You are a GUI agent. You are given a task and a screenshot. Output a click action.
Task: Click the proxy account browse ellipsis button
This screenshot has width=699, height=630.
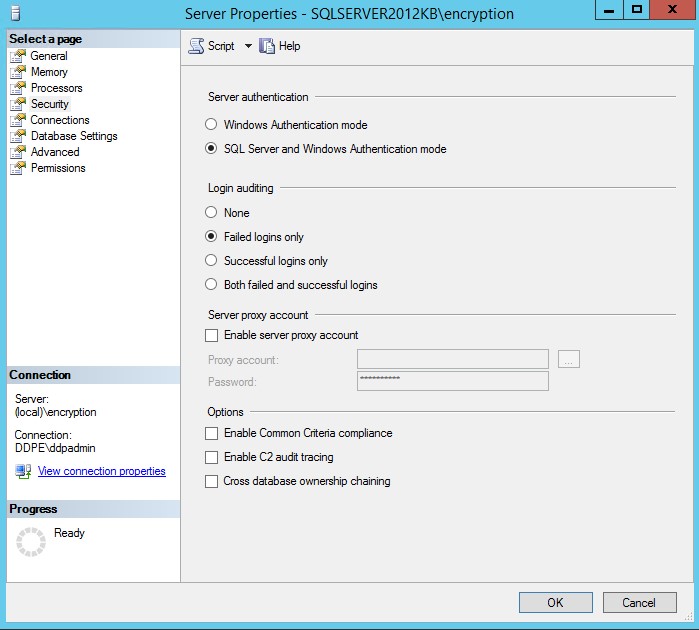(569, 359)
